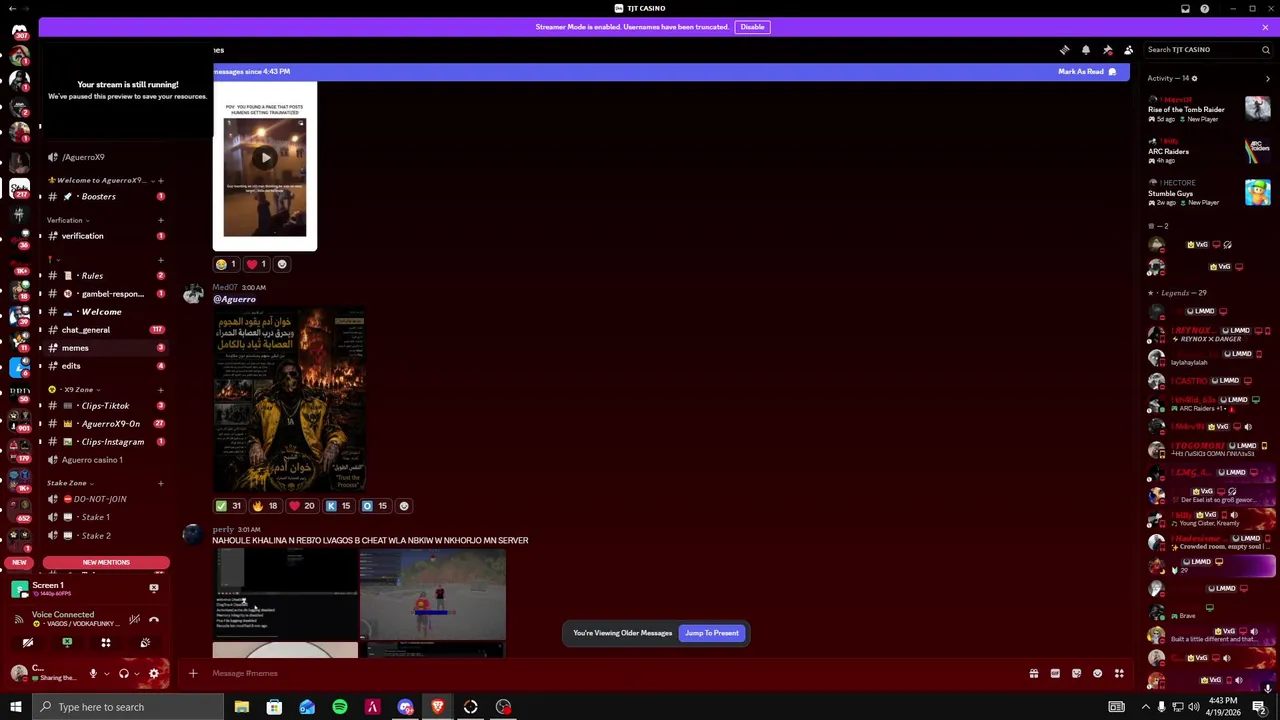Mute microphone in user panel

(x=93, y=674)
